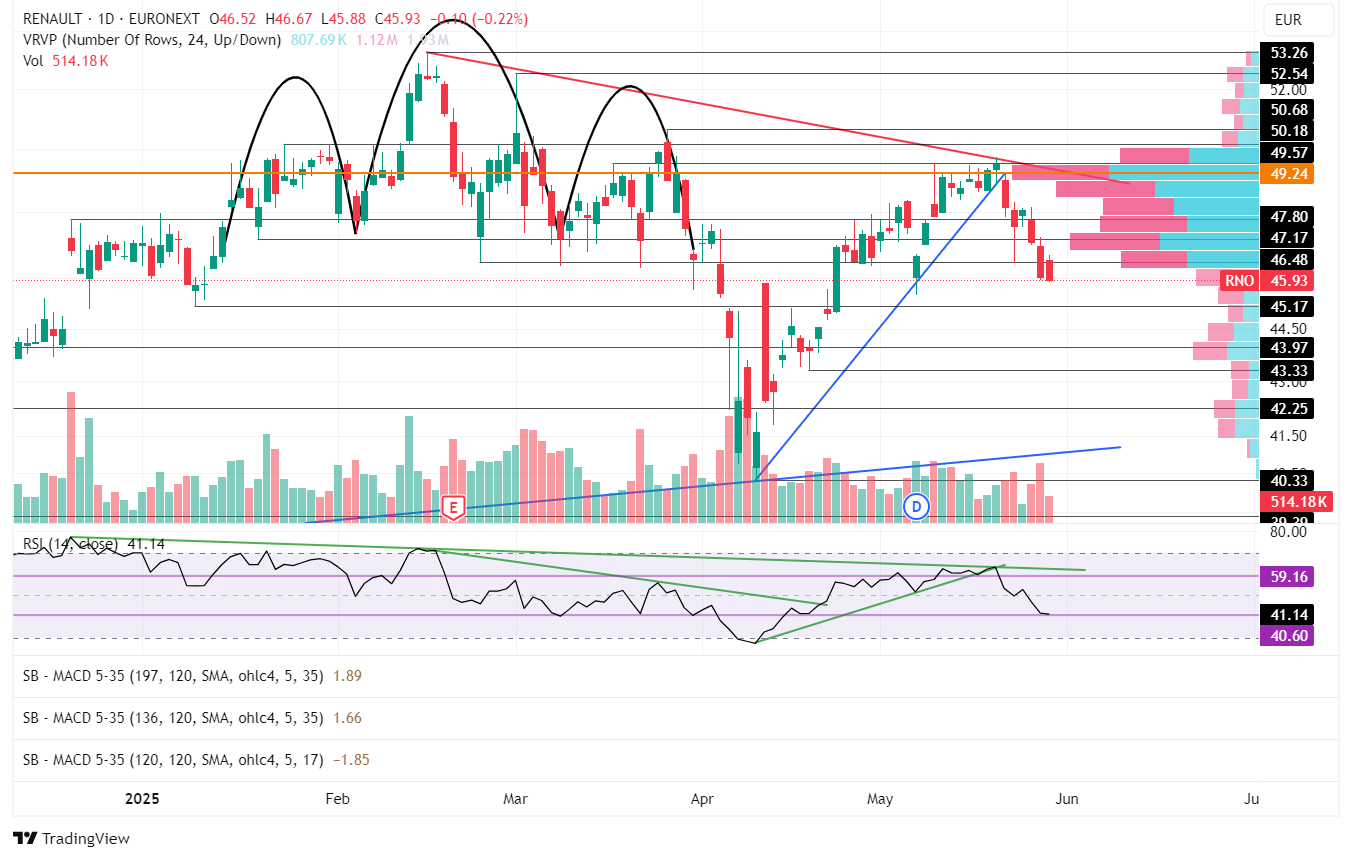The width and height of the screenshot is (1352, 860).
Task: Click the Mar label on time axis
Action: pos(515,799)
